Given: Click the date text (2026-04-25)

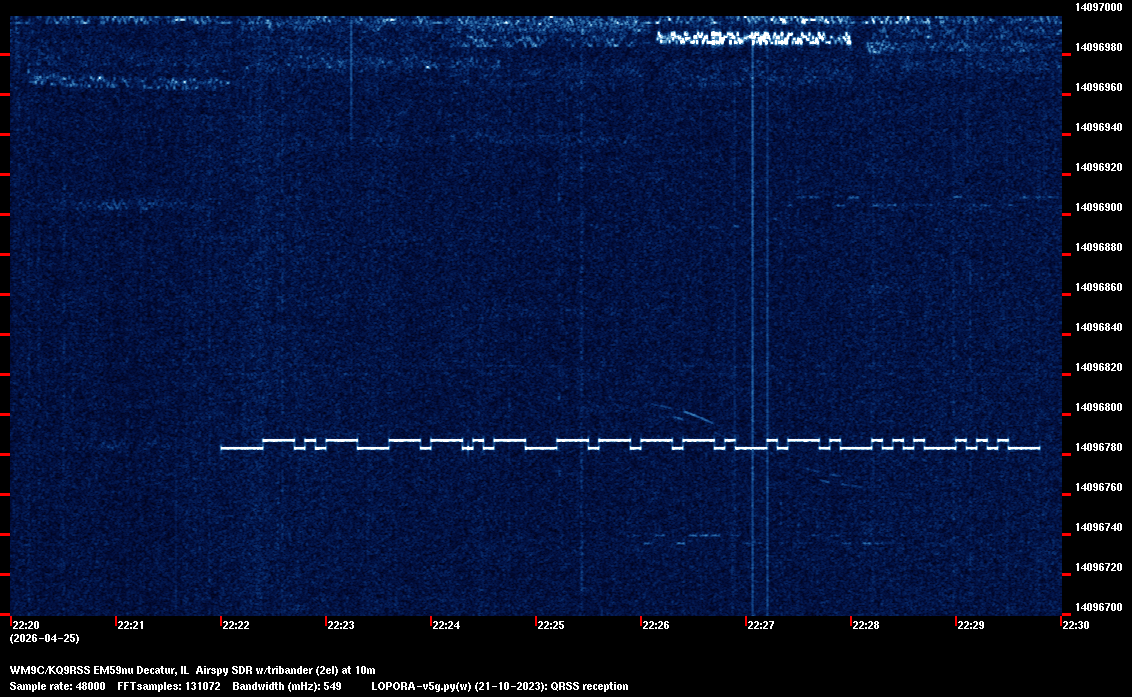Looking at the screenshot, I should pos(45,638).
